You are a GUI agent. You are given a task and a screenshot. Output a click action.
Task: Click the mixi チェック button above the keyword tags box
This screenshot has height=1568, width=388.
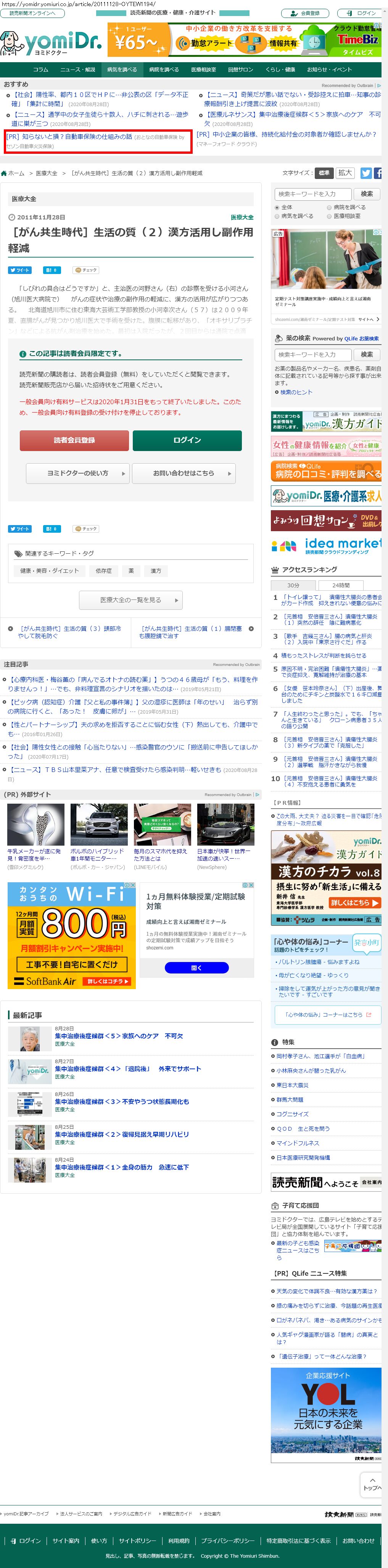pos(86,529)
